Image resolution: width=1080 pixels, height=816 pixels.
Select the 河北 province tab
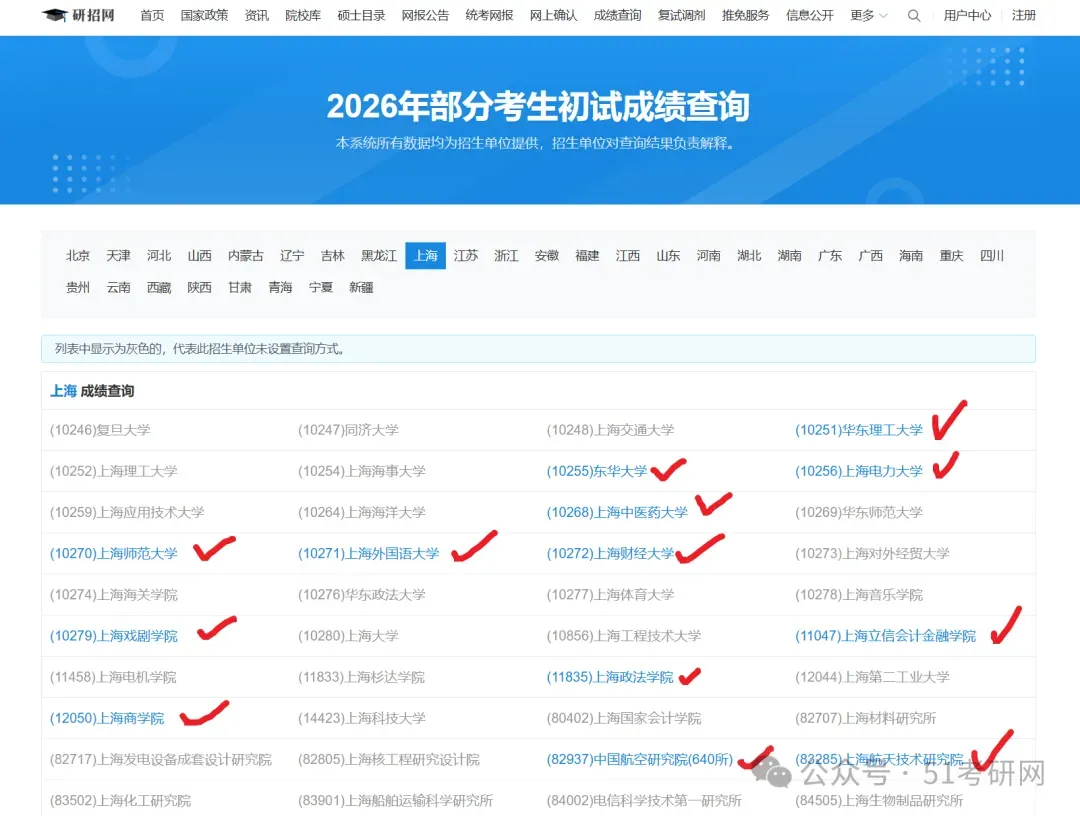coord(158,255)
